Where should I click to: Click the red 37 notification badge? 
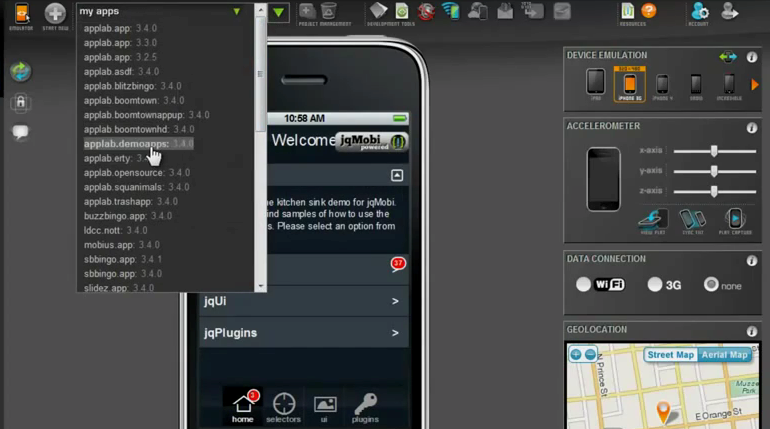398,264
